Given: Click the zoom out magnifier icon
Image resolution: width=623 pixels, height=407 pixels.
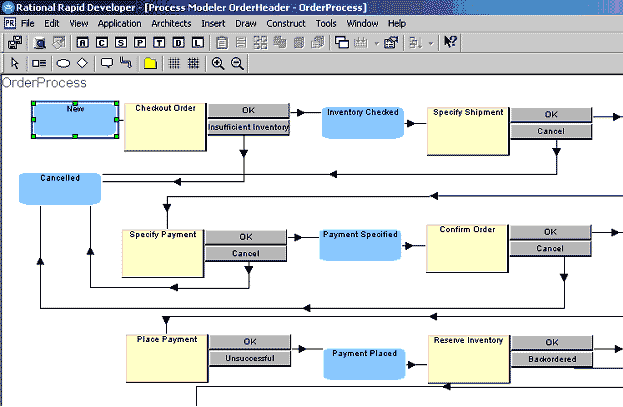Looking at the screenshot, I should tap(238, 63).
